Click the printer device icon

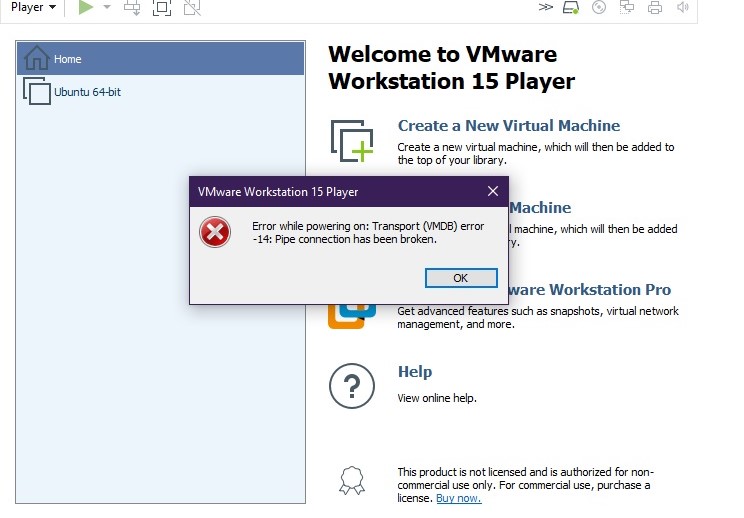pyautogui.click(x=655, y=7)
